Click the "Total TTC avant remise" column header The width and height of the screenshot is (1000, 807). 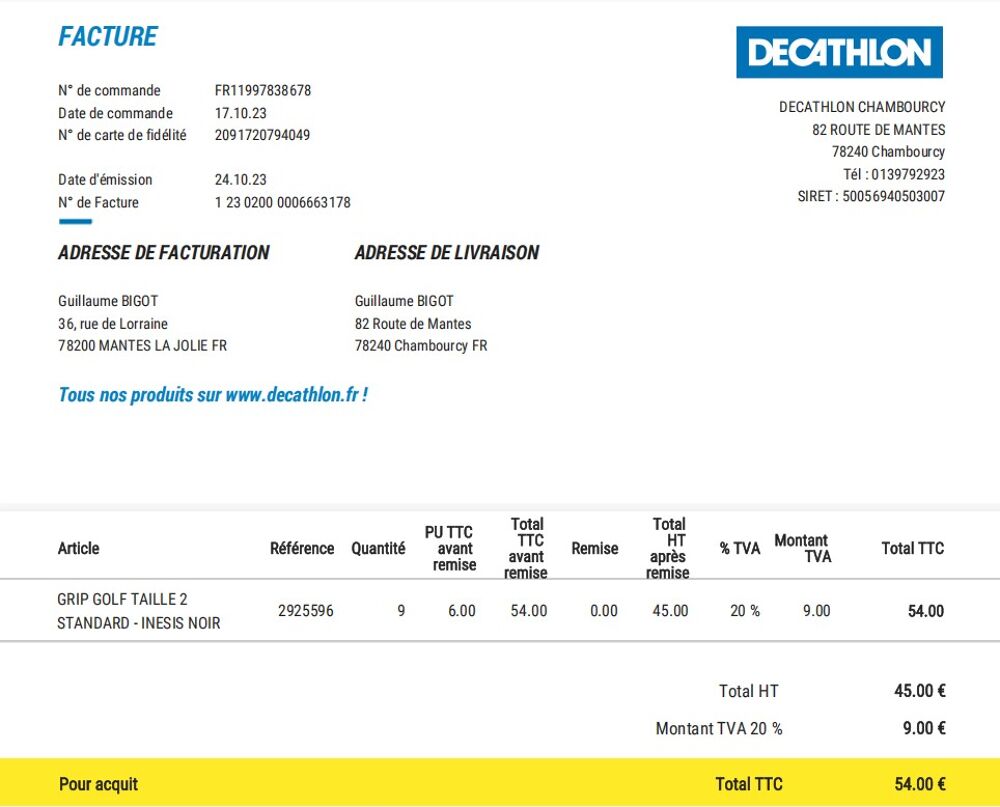point(526,549)
